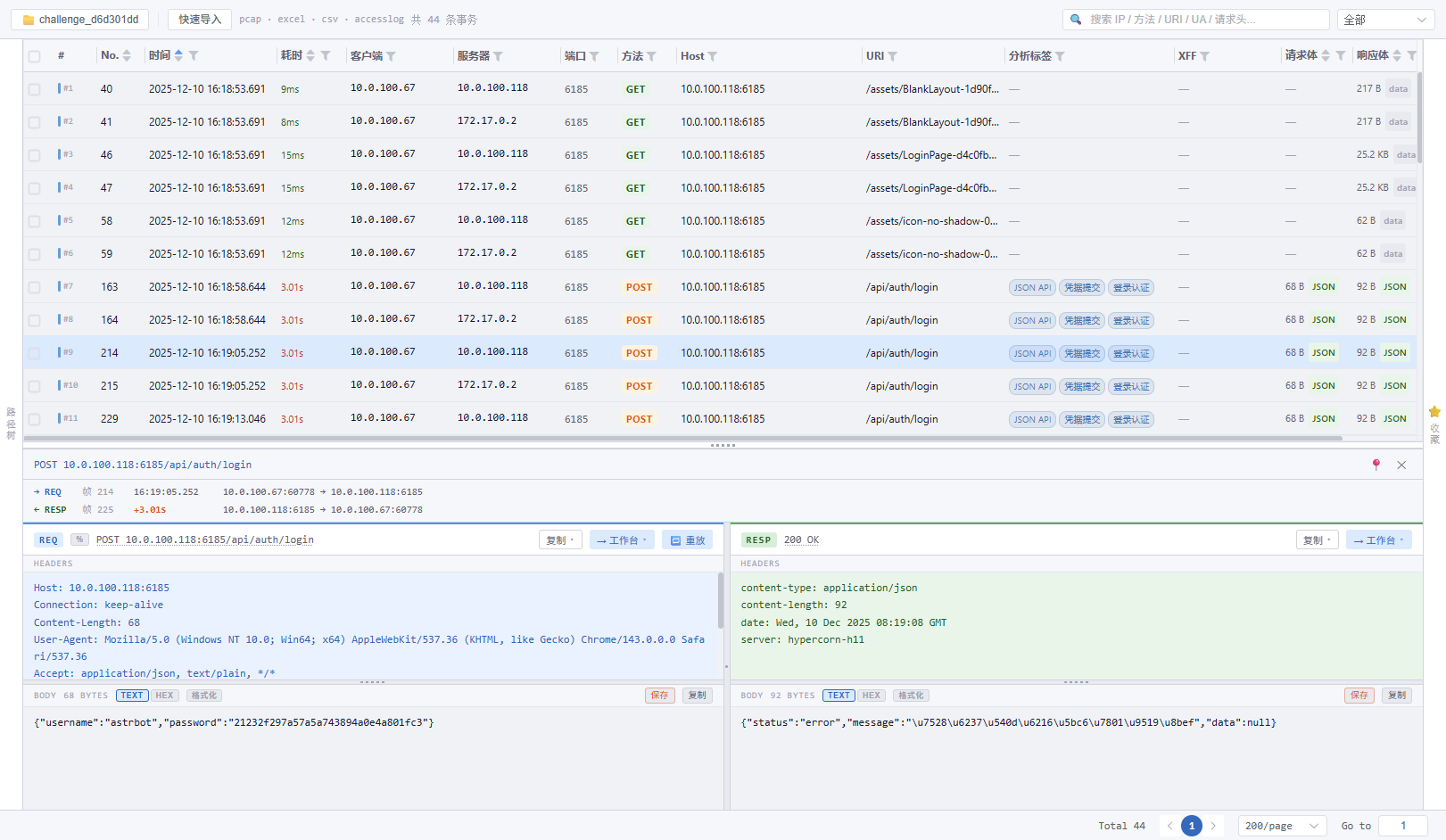Open the response 工作台 workbench dropdown
The image size is (1446, 840).
pos(1379,540)
